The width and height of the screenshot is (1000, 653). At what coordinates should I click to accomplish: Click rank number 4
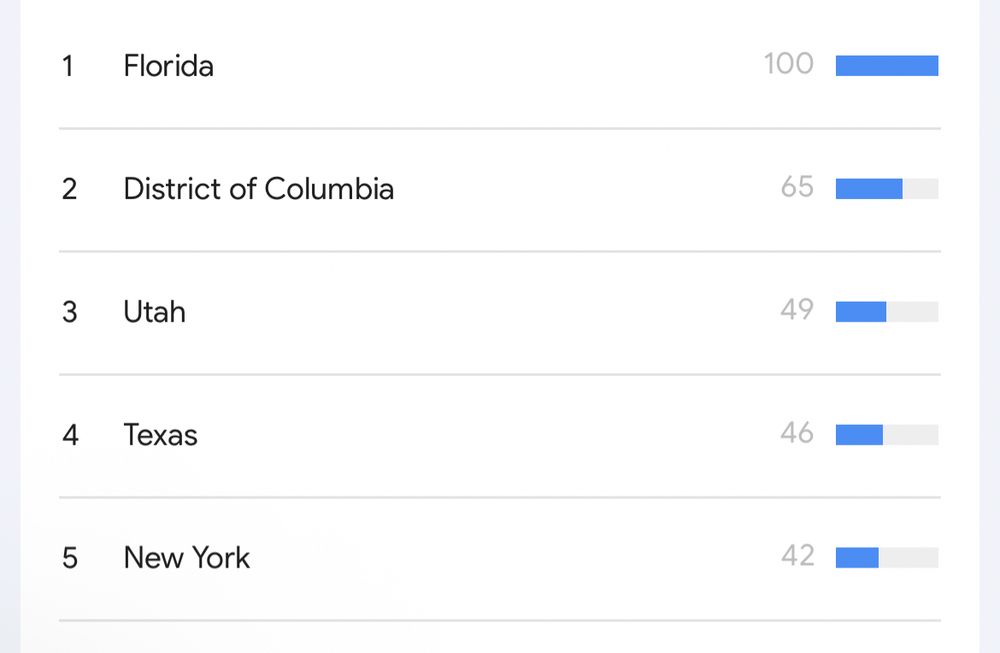click(70, 436)
